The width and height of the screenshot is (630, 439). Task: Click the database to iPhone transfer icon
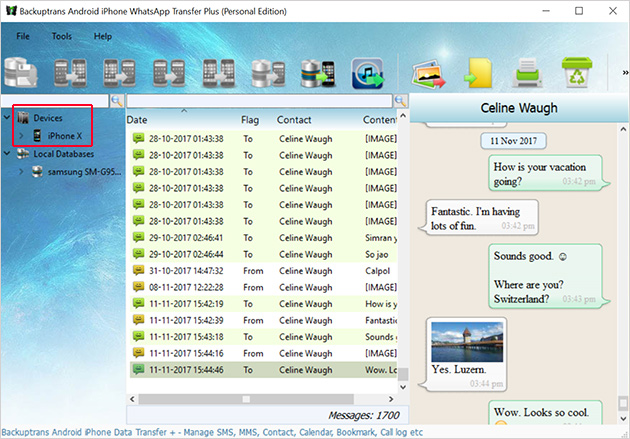point(318,73)
